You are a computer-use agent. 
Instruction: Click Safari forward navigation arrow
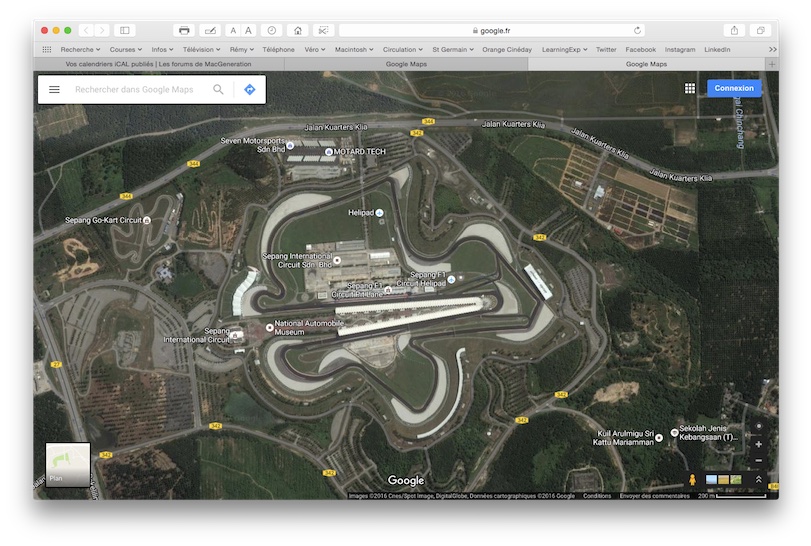(102, 31)
